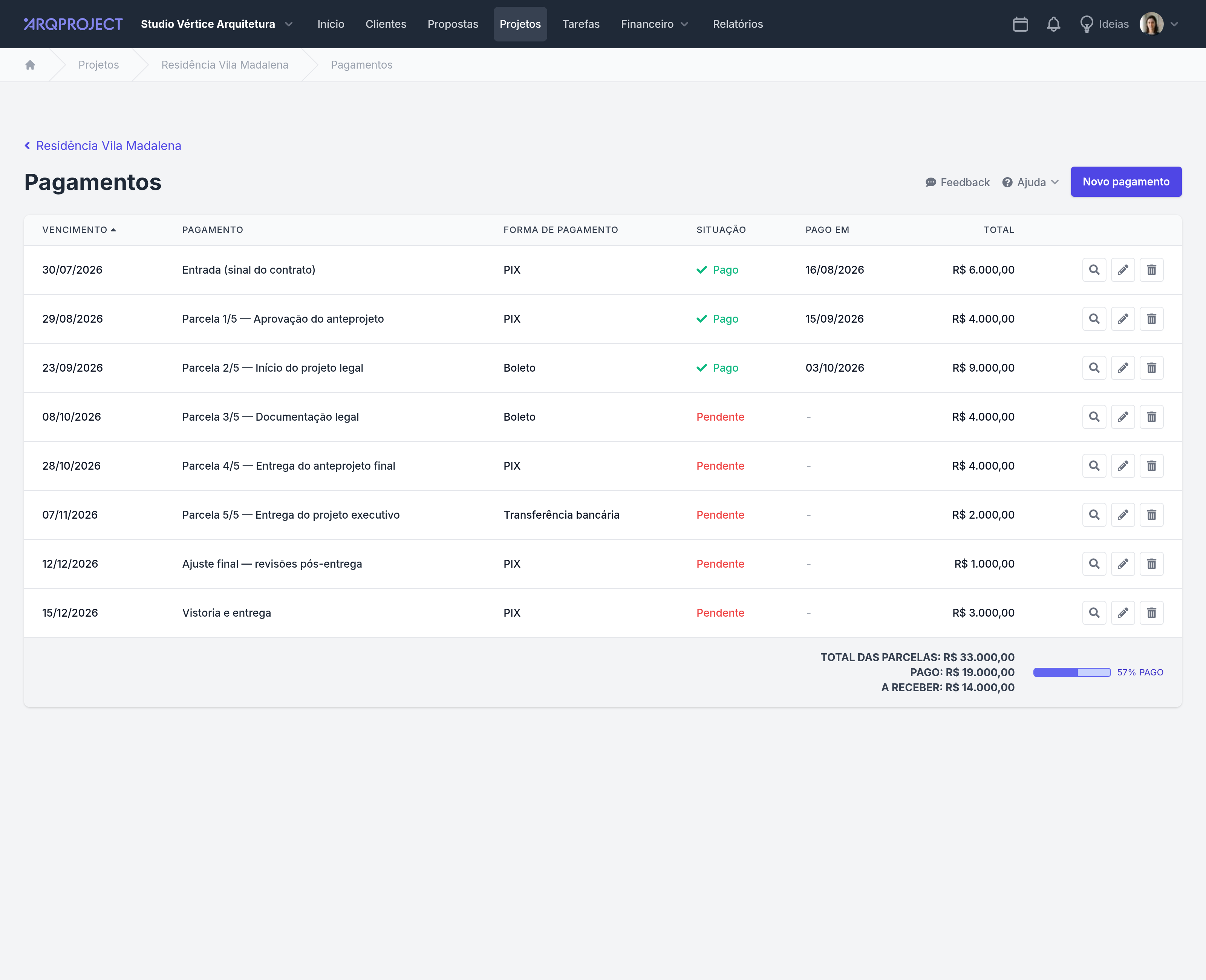
Task: Edit Parcela 4/5 payment
Action: (1123, 466)
